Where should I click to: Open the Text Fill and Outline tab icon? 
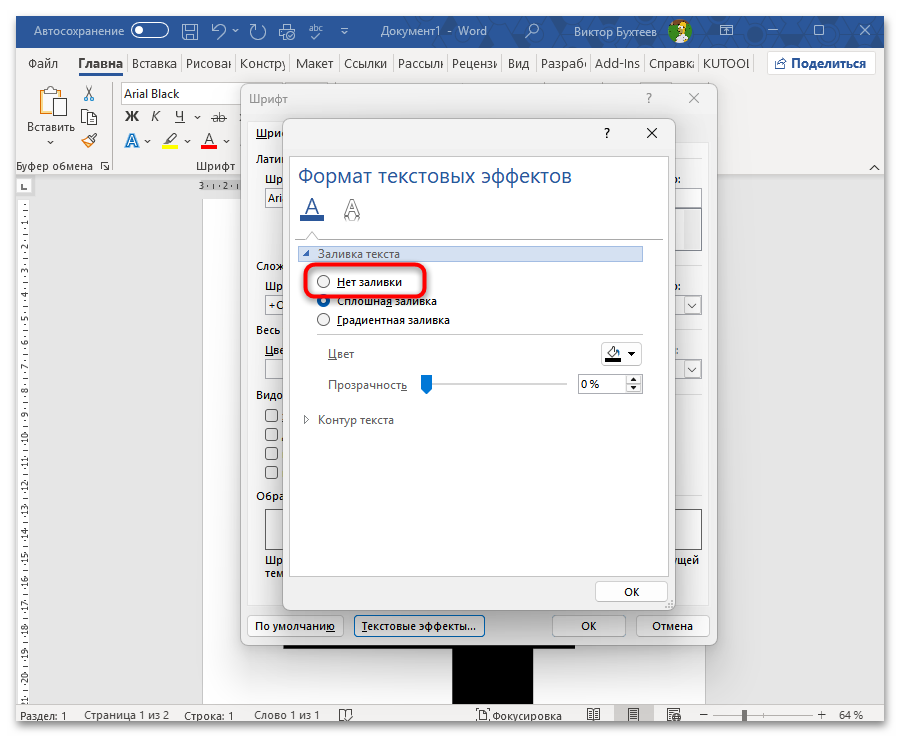tap(312, 208)
